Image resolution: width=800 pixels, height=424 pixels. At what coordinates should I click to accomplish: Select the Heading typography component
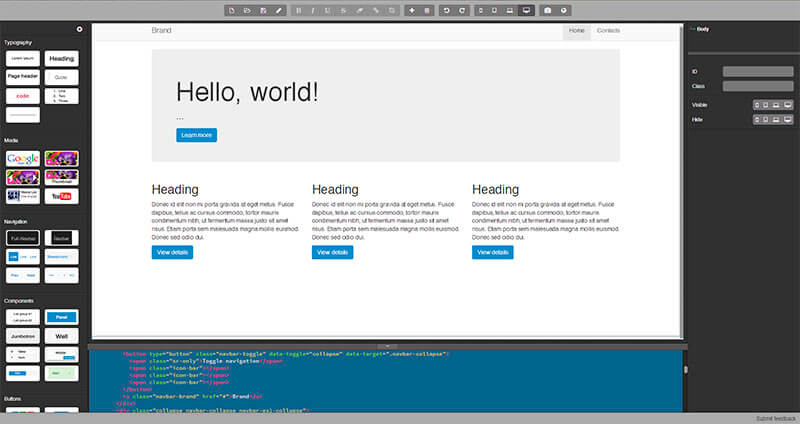coord(61,58)
